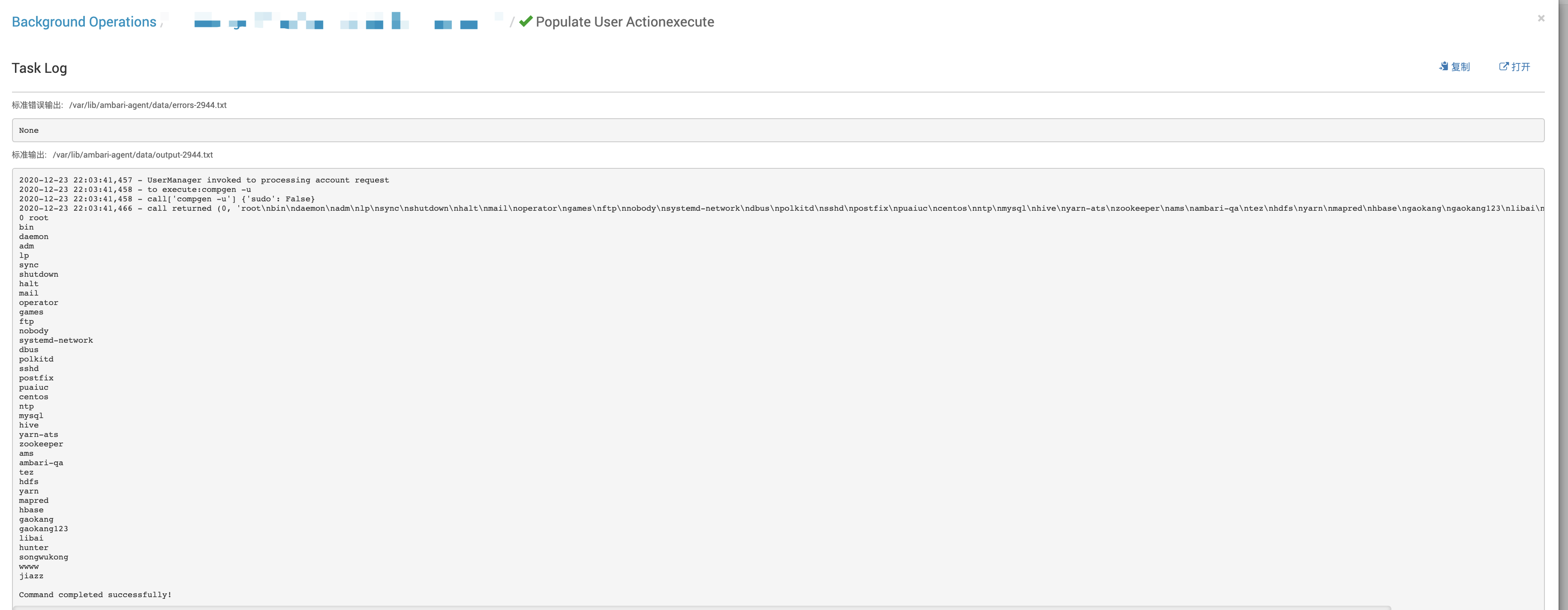Click the copy clipboard icon beside 复制
This screenshot has width=1568, height=610.
click(1443, 66)
